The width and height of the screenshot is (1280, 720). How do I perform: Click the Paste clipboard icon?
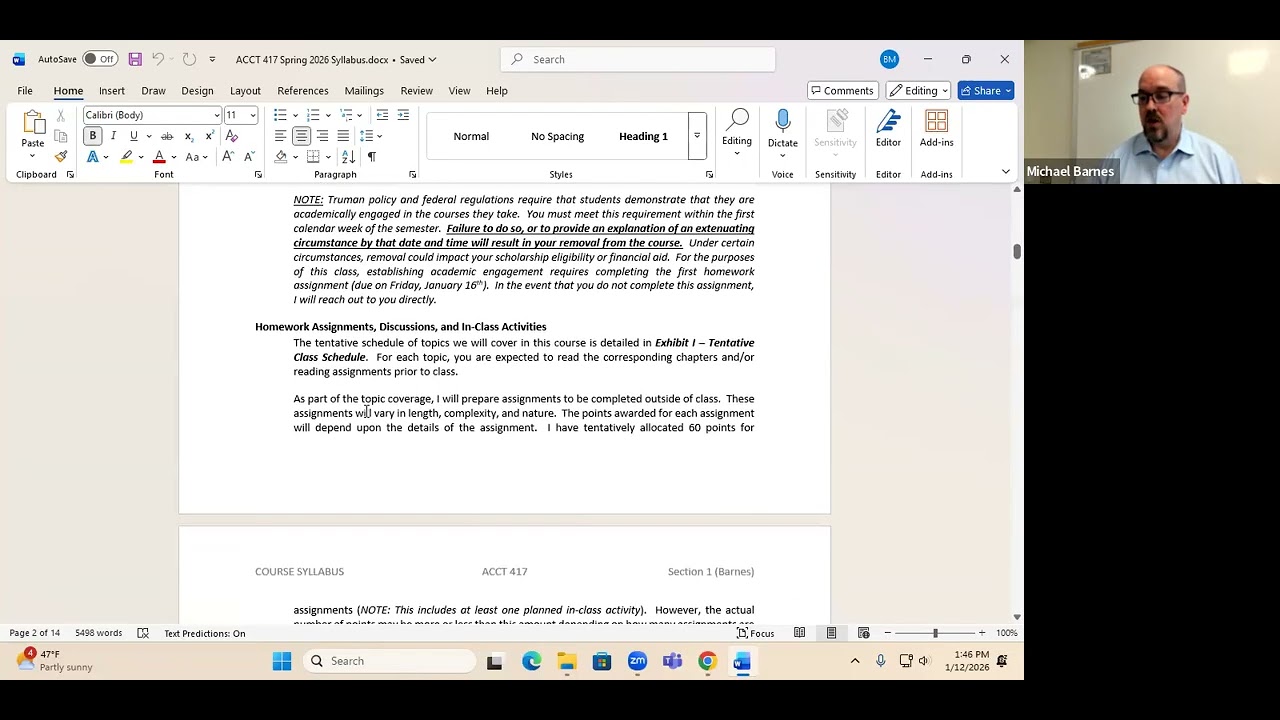[33, 123]
